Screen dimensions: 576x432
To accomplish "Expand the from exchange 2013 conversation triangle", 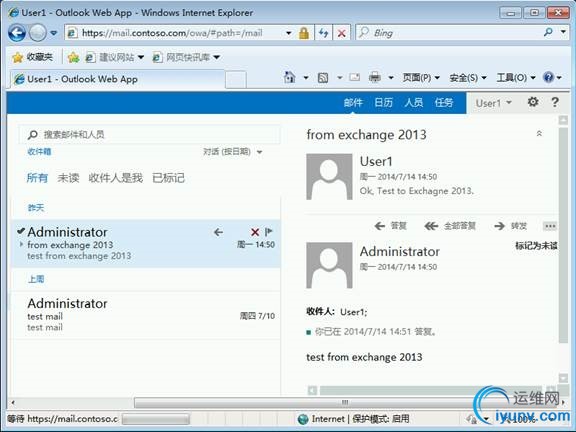I will 21,244.
